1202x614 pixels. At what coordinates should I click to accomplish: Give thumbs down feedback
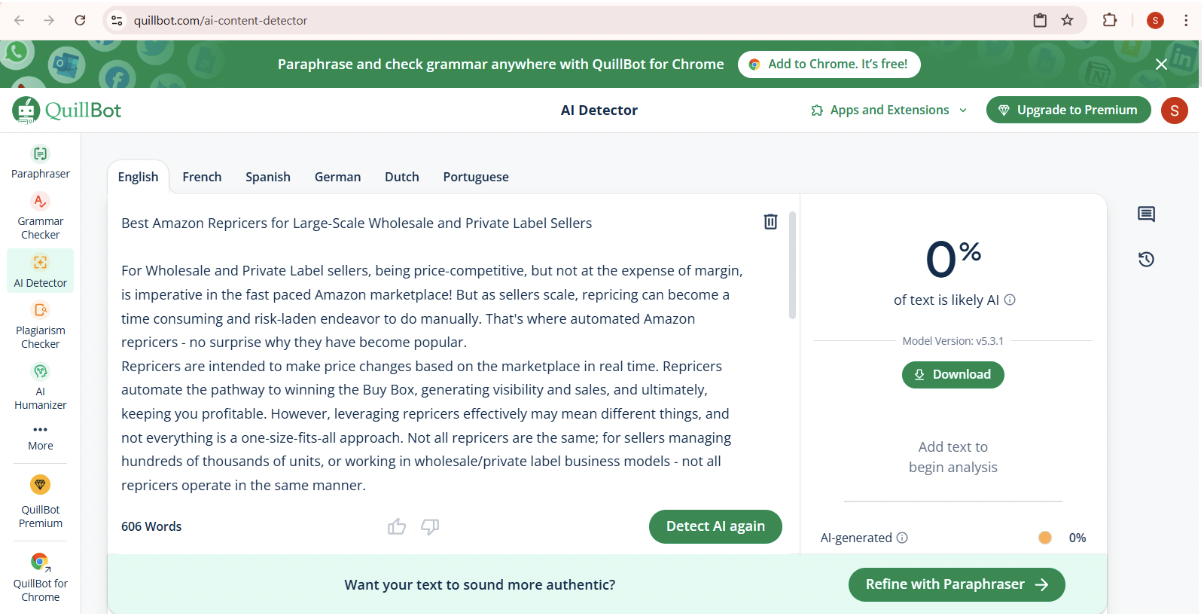(430, 526)
